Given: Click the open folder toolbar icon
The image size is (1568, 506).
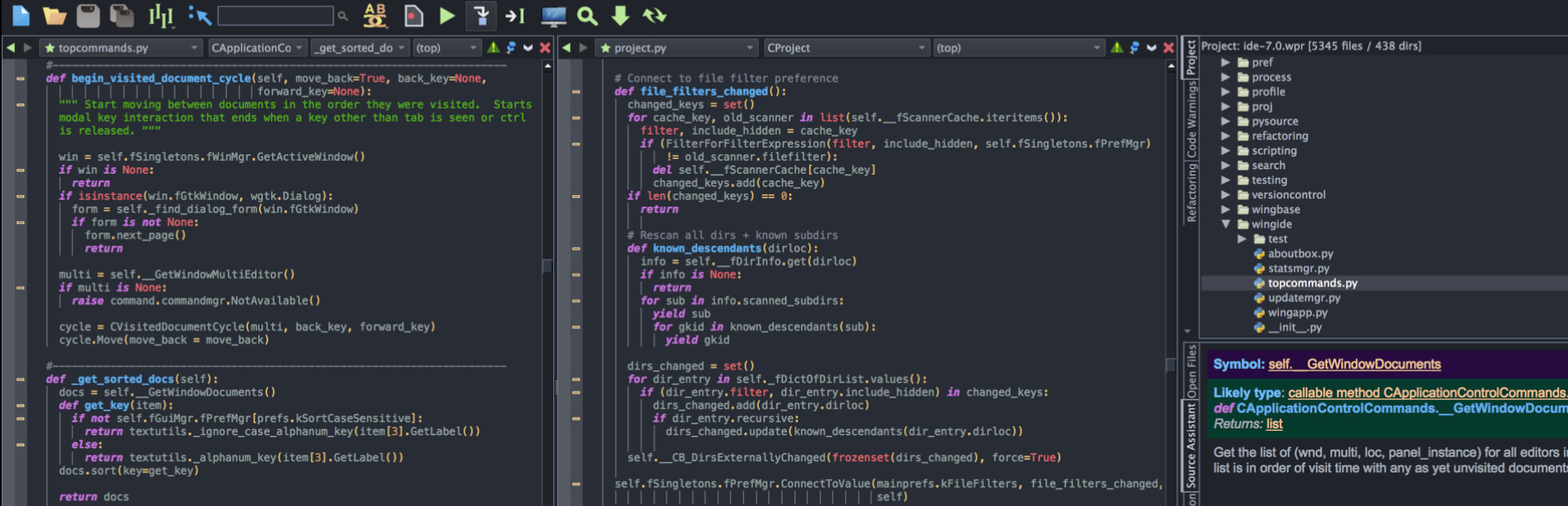Looking at the screenshot, I should [x=54, y=15].
